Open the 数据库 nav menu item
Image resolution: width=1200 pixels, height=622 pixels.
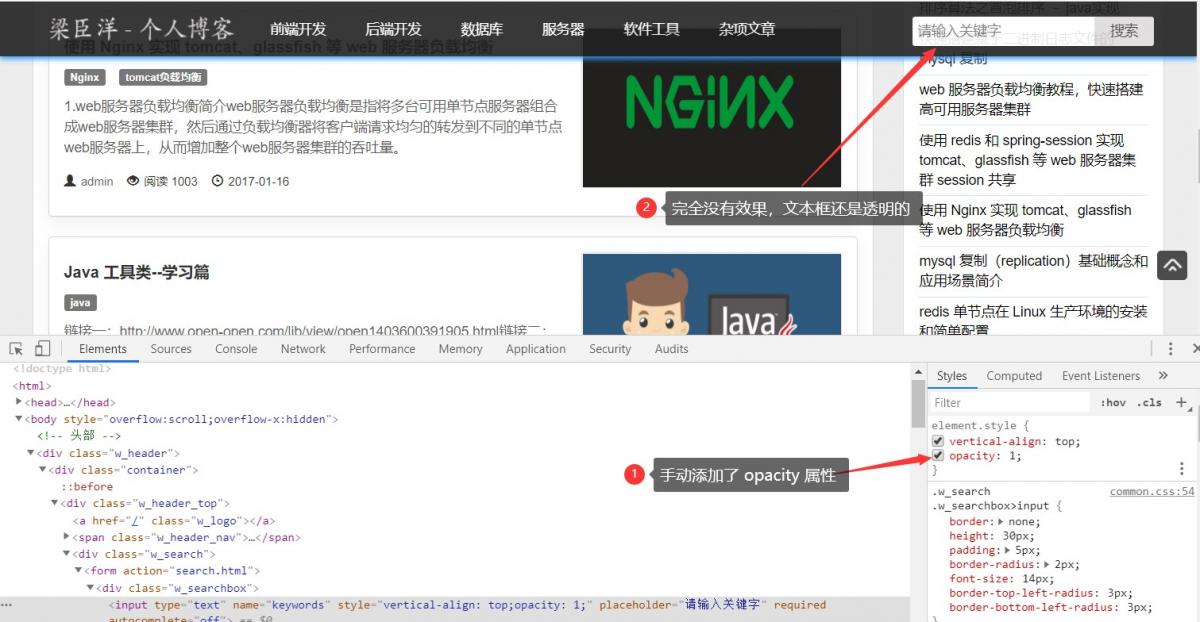tap(481, 29)
